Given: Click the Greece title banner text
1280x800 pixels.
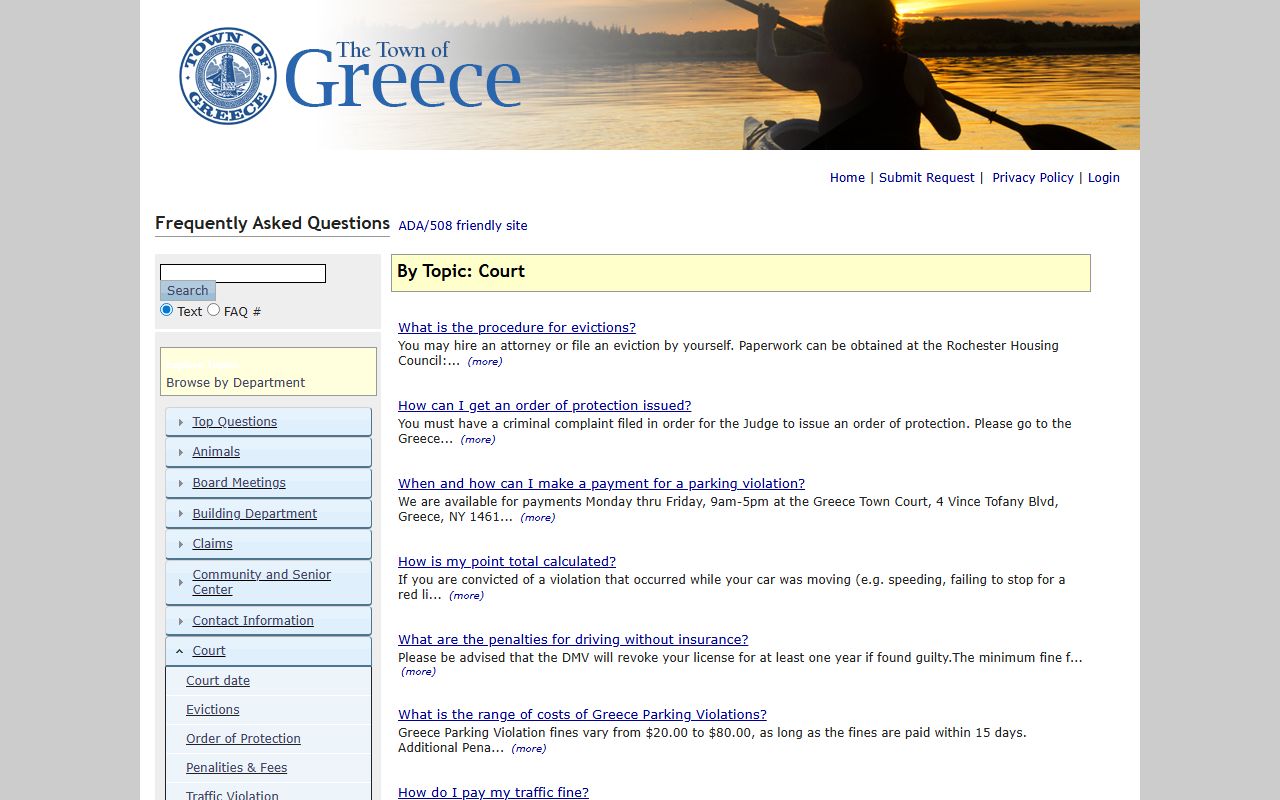Looking at the screenshot, I should tap(402, 76).
